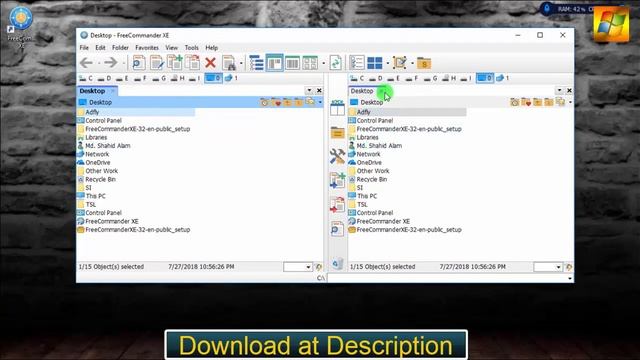The height and width of the screenshot is (360, 640).
Task: Open the dropdown after the select items icon
Action: click(x=412, y=63)
